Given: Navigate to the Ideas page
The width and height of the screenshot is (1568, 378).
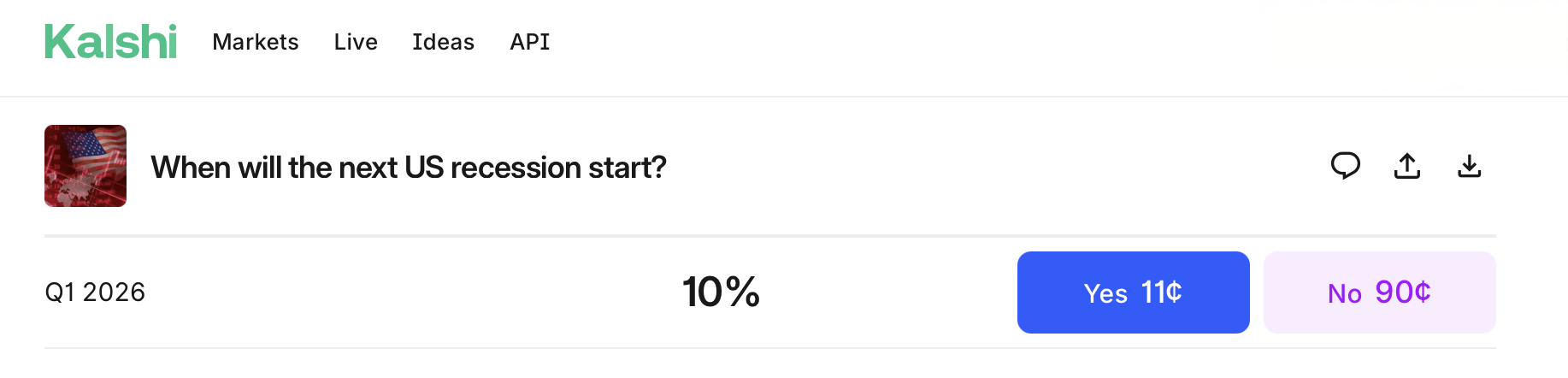Looking at the screenshot, I should tap(443, 42).
